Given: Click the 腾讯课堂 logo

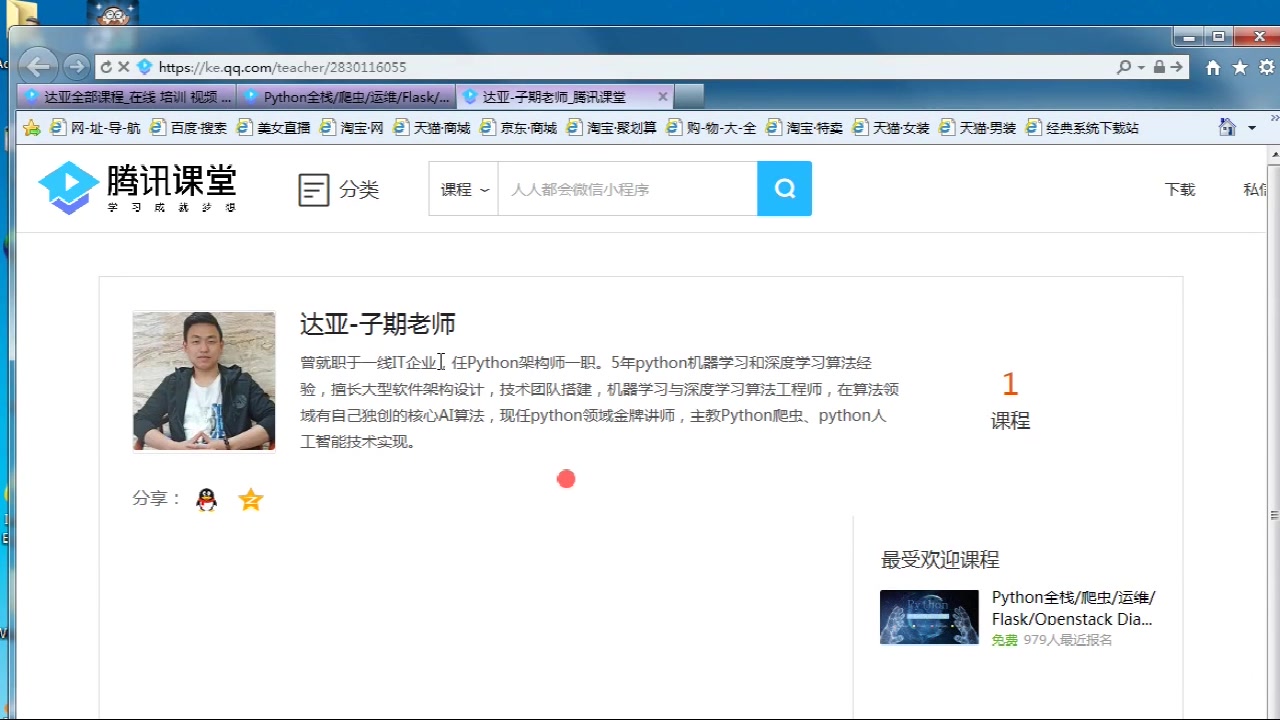Looking at the screenshot, I should 137,188.
